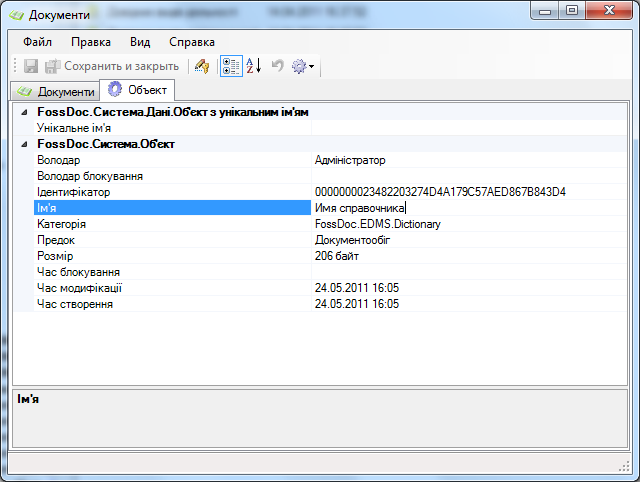Sort properties alphabetically with A-Z icon

coord(253,66)
